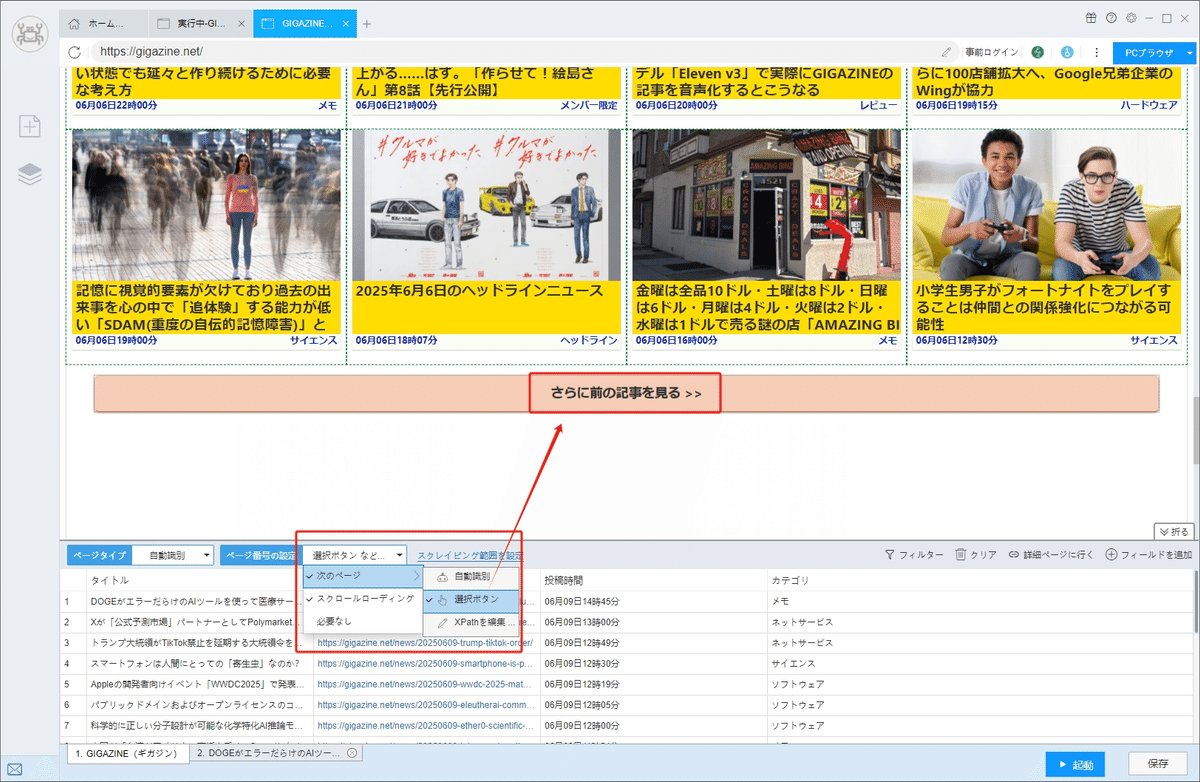Click the フィルター filter button
The width and height of the screenshot is (1200, 782).
[x=914, y=554]
